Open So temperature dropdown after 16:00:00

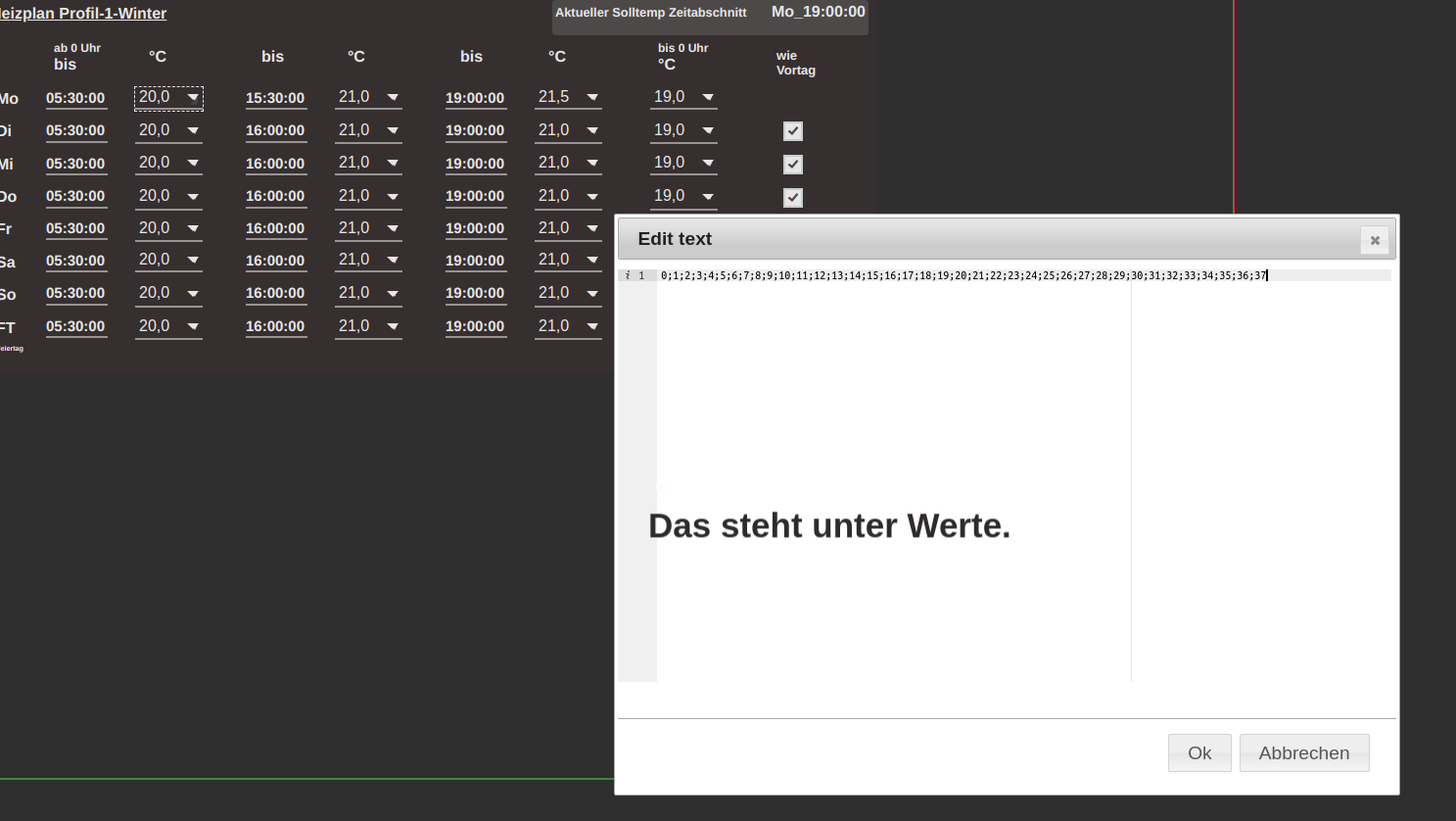(368, 293)
